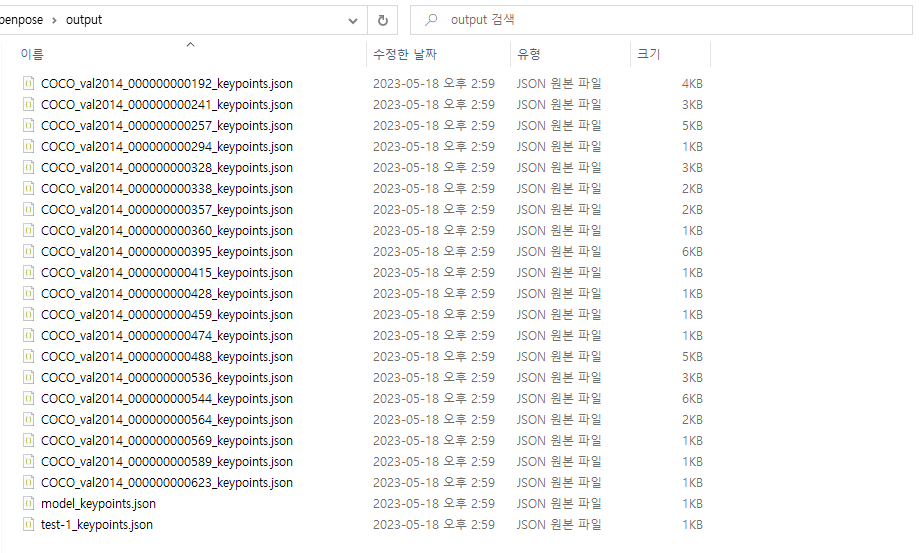Select file name COCO_val2014_000000000395_keypoints.json
Image resolution: width=919 pixels, height=553 pixels.
click(x=167, y=252)
